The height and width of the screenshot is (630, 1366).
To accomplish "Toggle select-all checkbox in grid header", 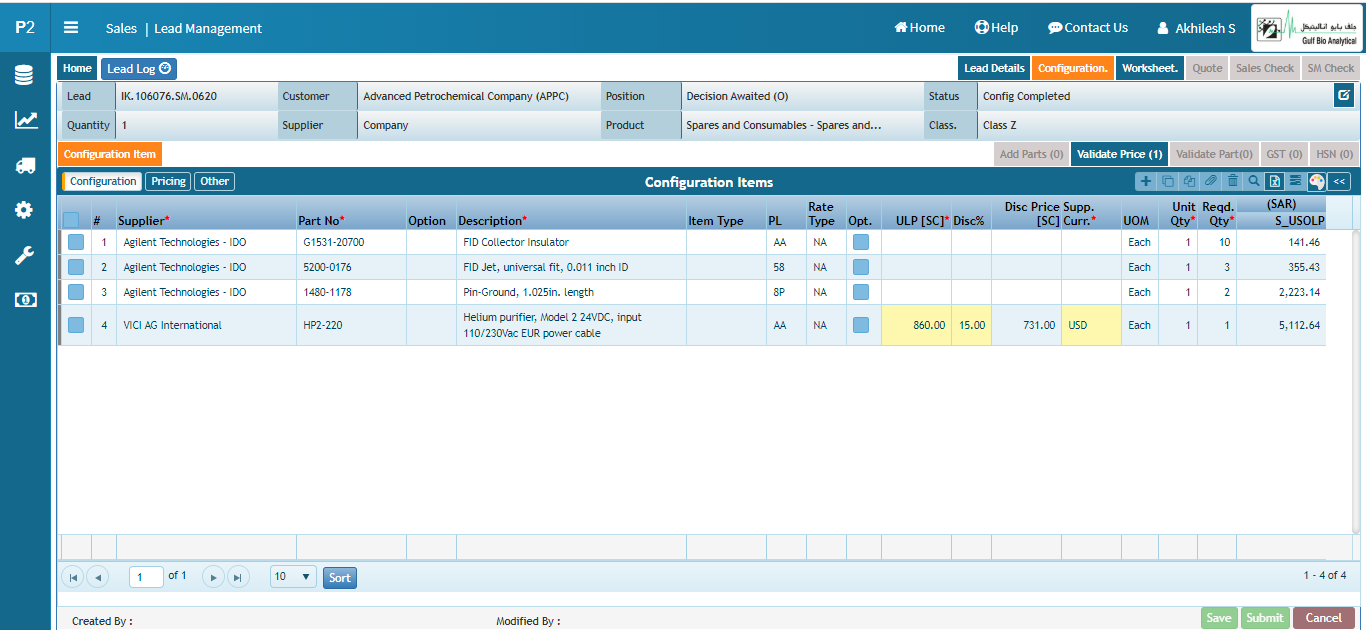I will (72, 220).
